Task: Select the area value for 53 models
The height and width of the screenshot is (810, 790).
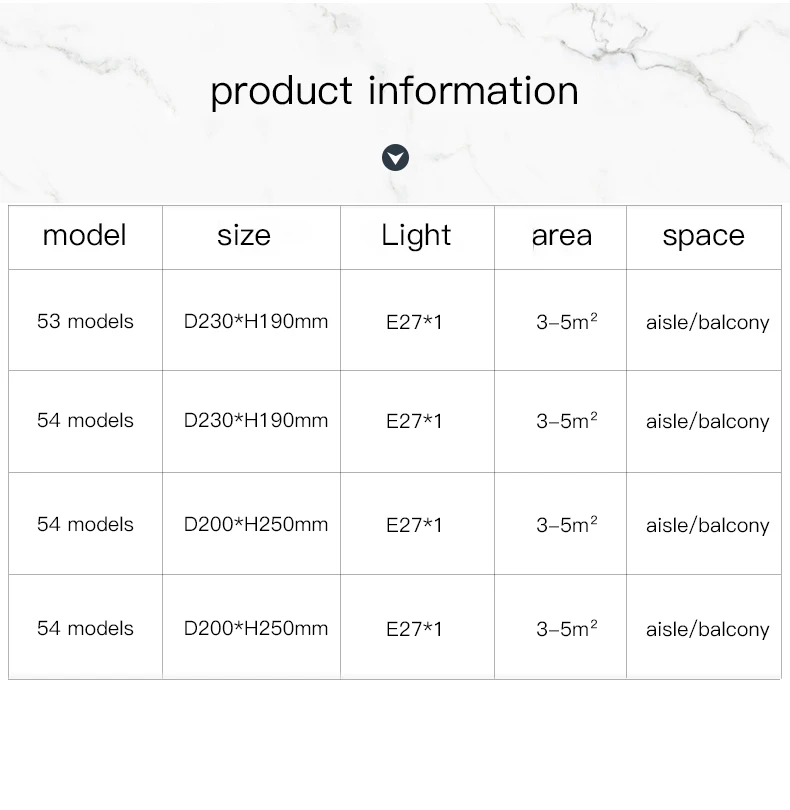Action: (566, 322)
